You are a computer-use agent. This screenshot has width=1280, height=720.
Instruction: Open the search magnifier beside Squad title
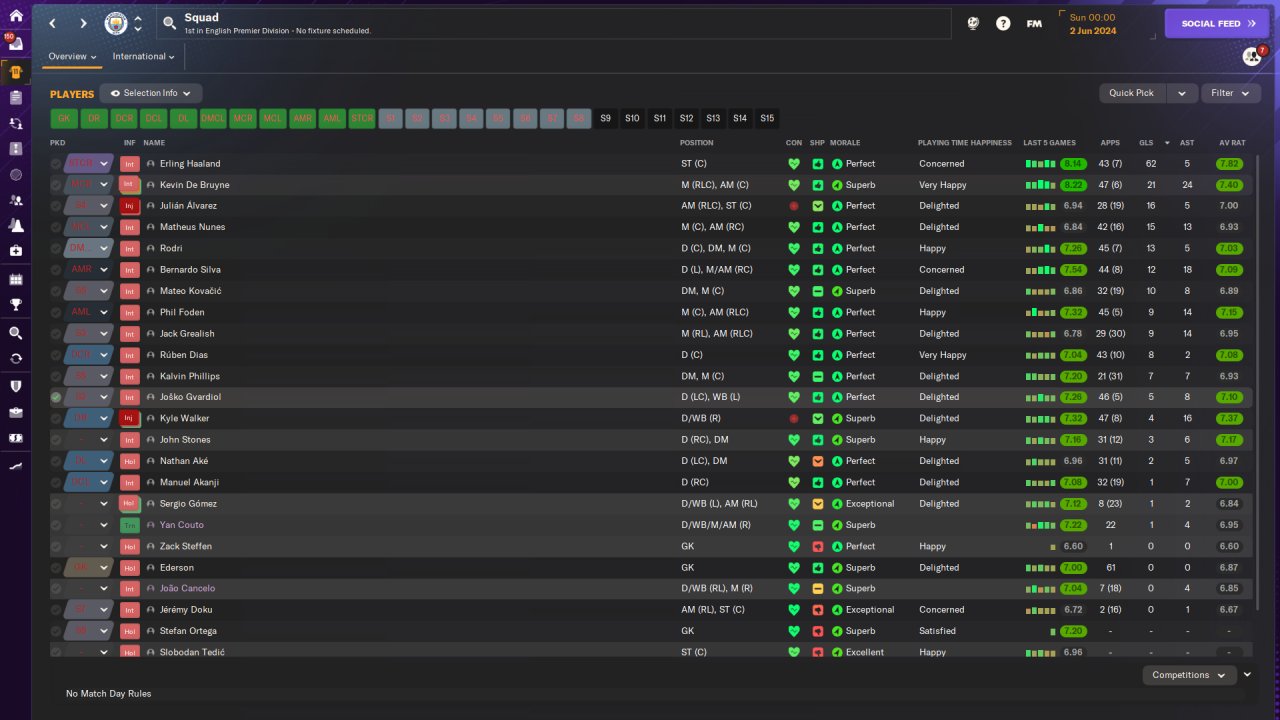point(169,23)
